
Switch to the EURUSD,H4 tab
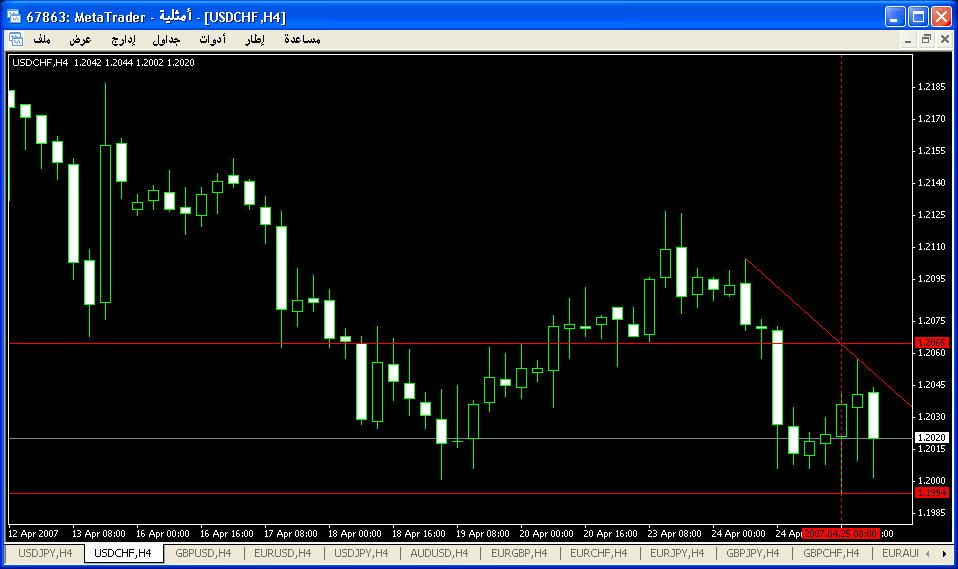(x=283, y=553)
